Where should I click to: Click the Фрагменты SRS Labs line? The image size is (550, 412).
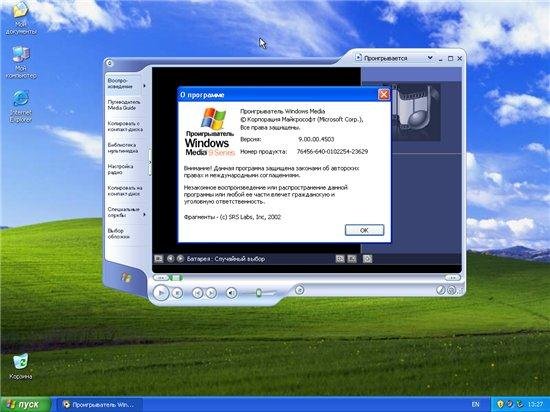232,217
